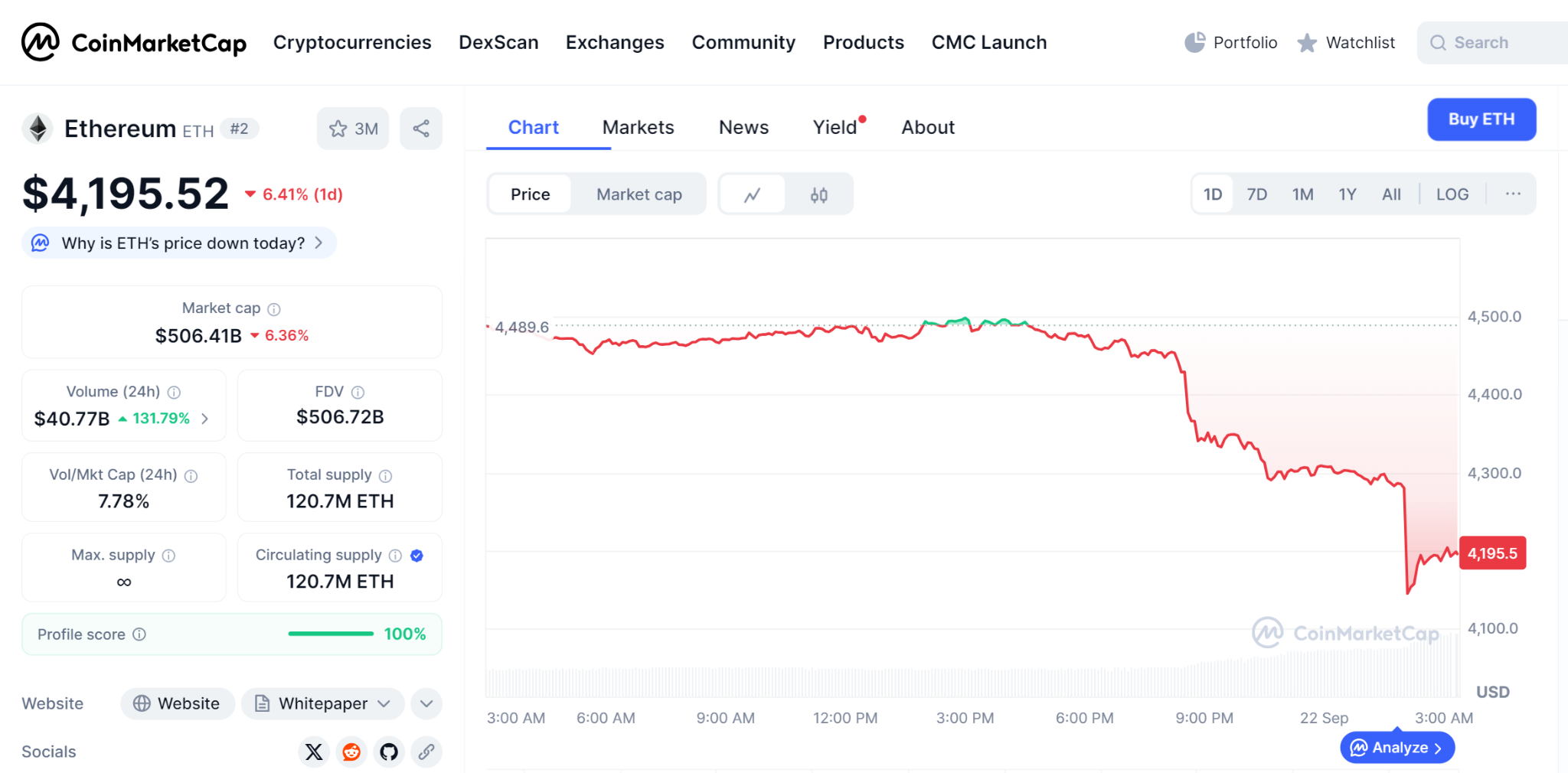The height and width of the screenshot is (773, 1568).
Task: Click the Portfolio pie chart icon
Action: [1194, 42]
